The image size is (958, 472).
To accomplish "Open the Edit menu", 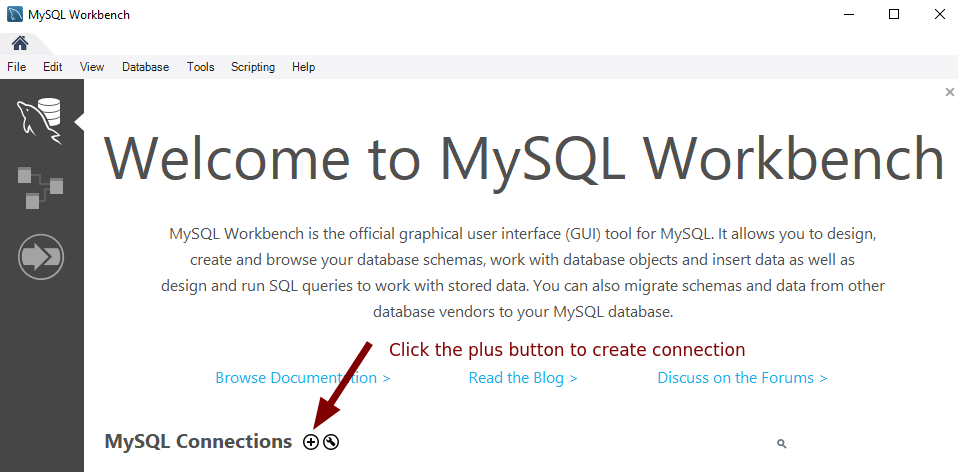I will [53, 67].
